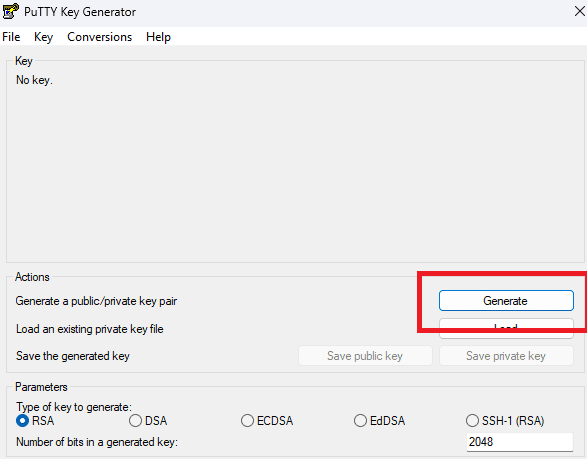Click 'Generate a public/private key pair' label
This screenshot has width=587, height=459.
[96, 301]
